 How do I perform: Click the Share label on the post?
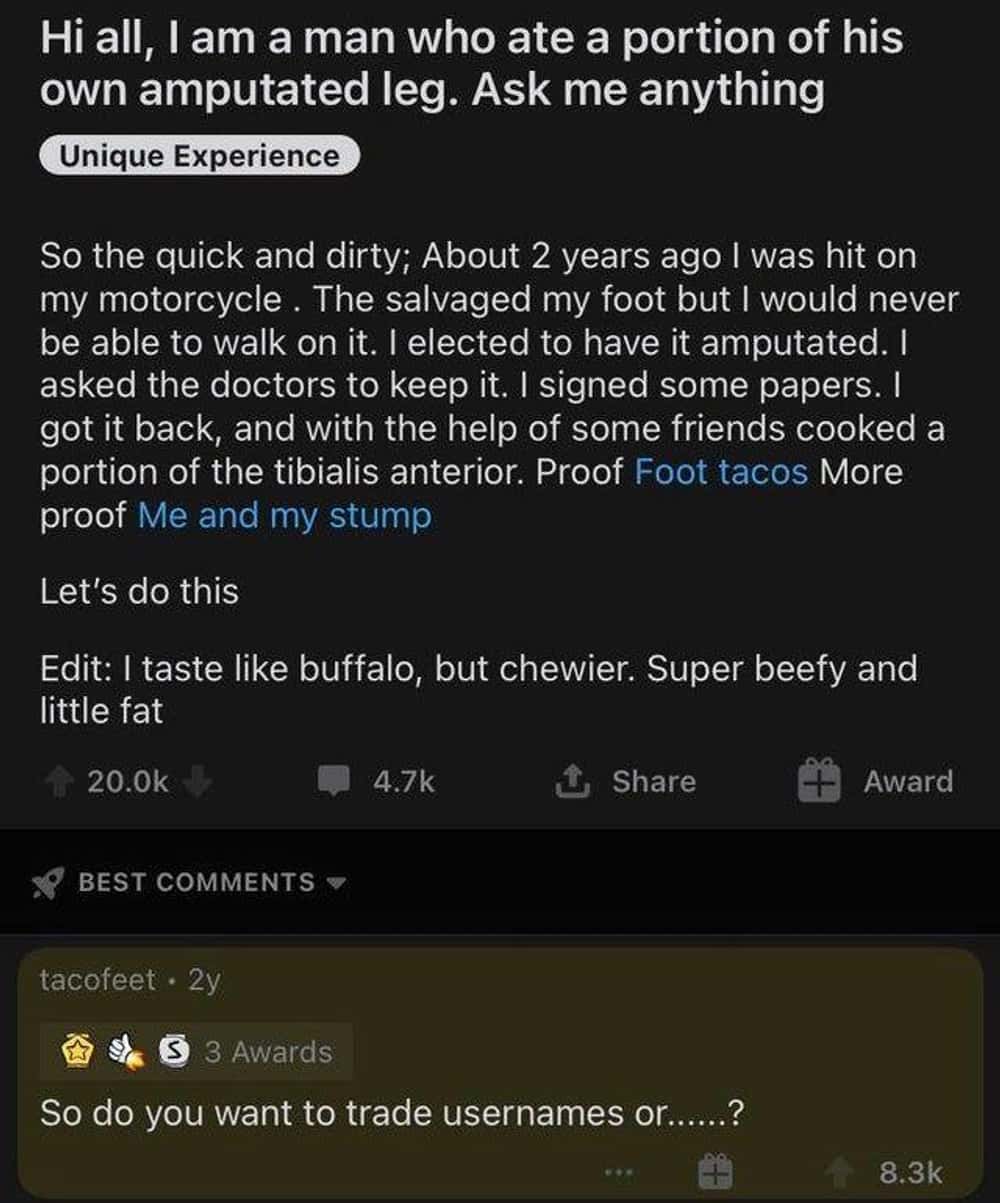(653, 781)
